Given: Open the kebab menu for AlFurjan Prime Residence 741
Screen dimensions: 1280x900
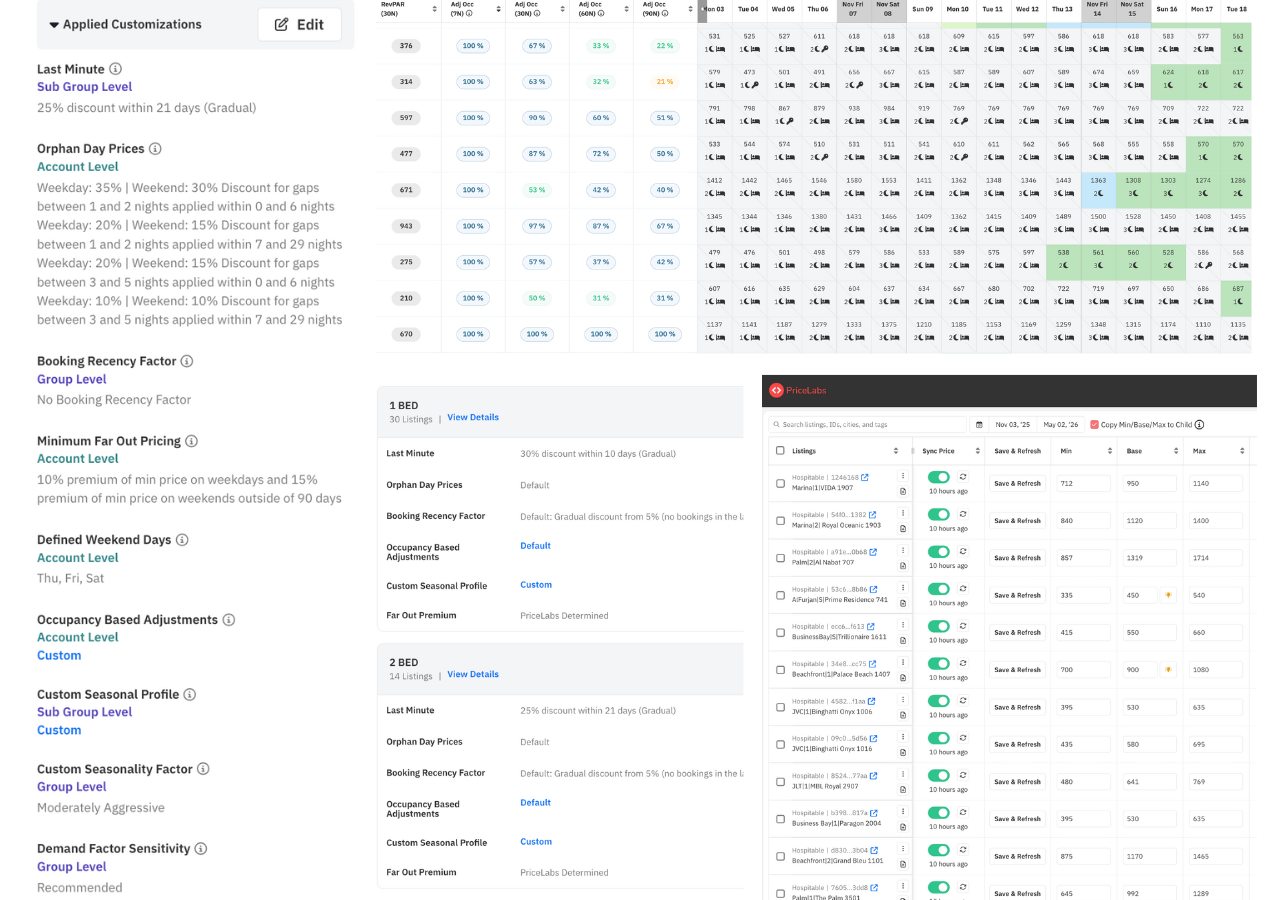Looking at the screenshot, I should pos(903,587).
